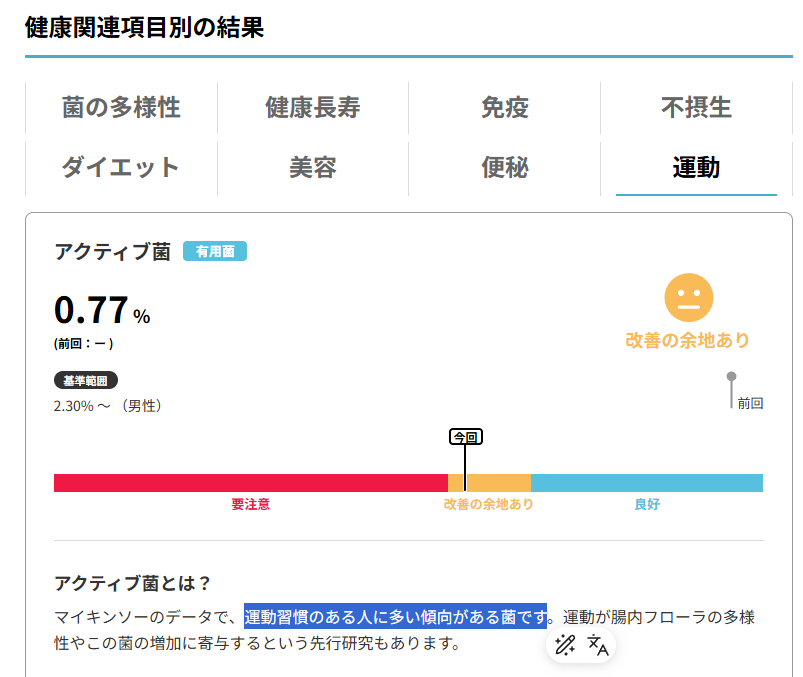Select the 便秘 tab
This screenshot has height=677, width=803.
504,167
